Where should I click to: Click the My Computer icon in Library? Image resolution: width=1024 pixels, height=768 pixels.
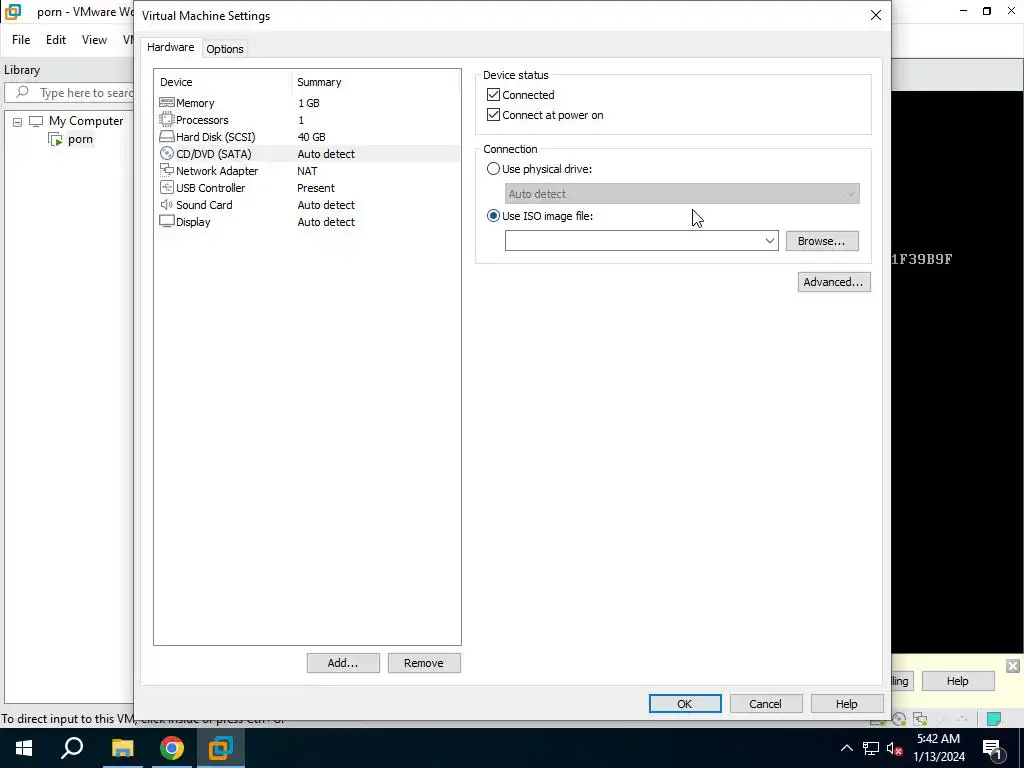pos(36,121)
